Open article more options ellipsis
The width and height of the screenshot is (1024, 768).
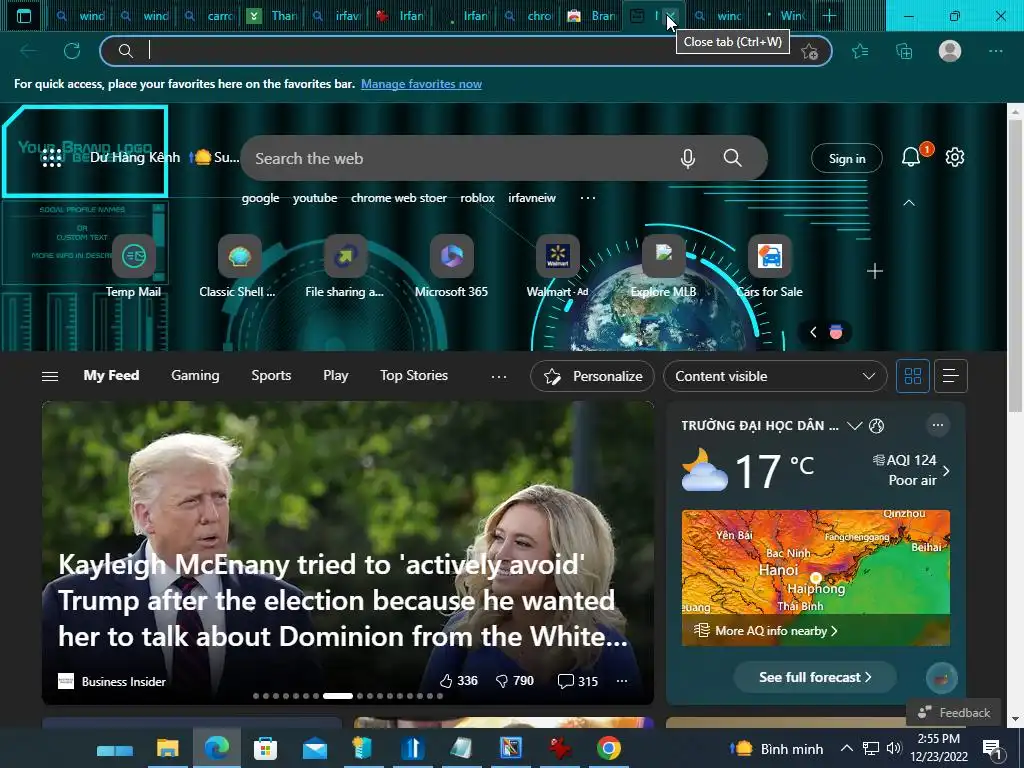(x=622, y=681)
